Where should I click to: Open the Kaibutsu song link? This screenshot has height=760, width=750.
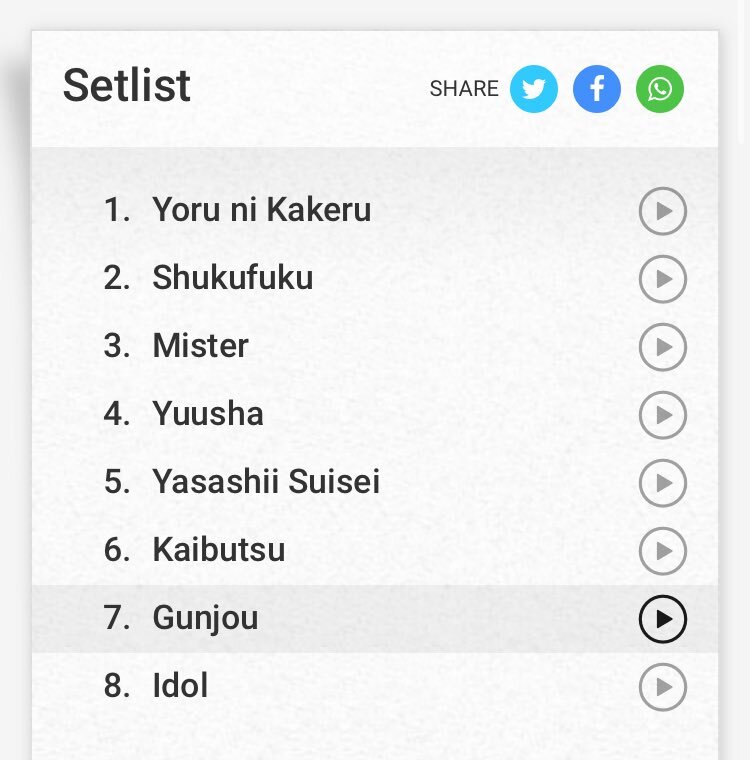[219, 550]
